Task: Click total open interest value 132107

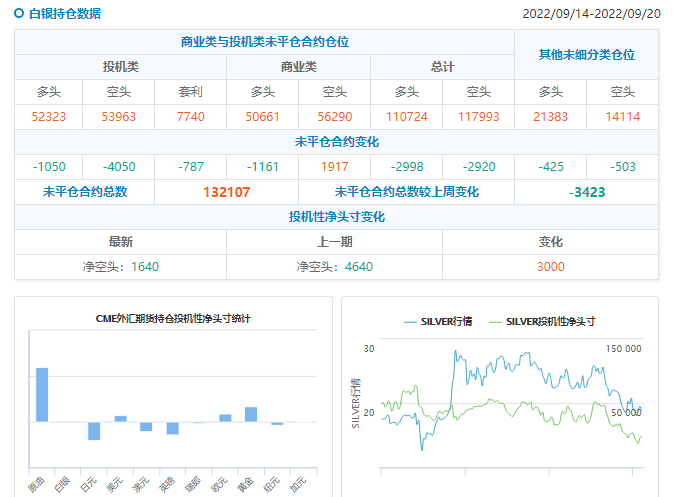Action: tap(226, 192)
